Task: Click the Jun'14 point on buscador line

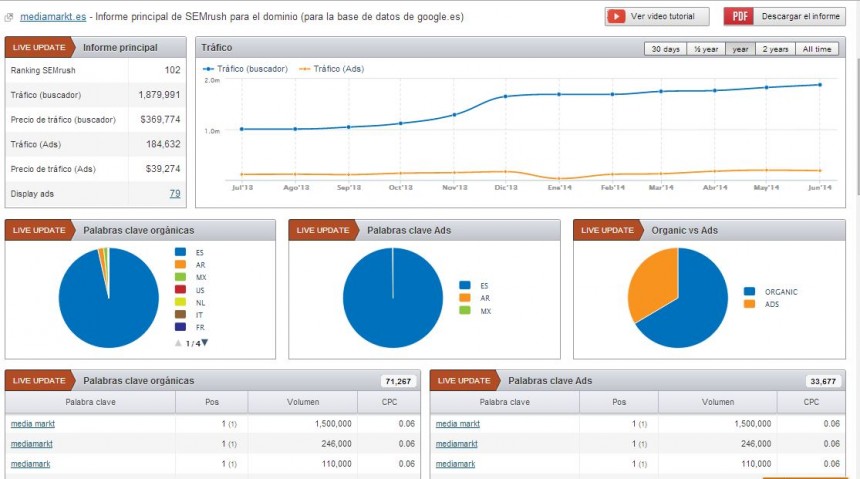Action: [x=820, y=84]
